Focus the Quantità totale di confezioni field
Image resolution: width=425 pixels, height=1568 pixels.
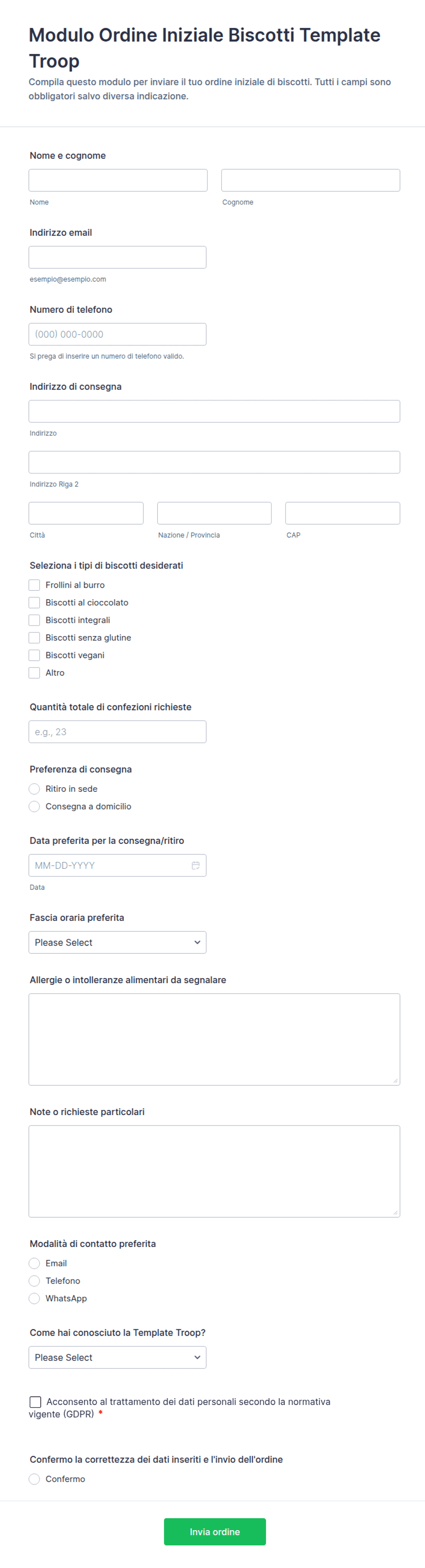point(117,731)
